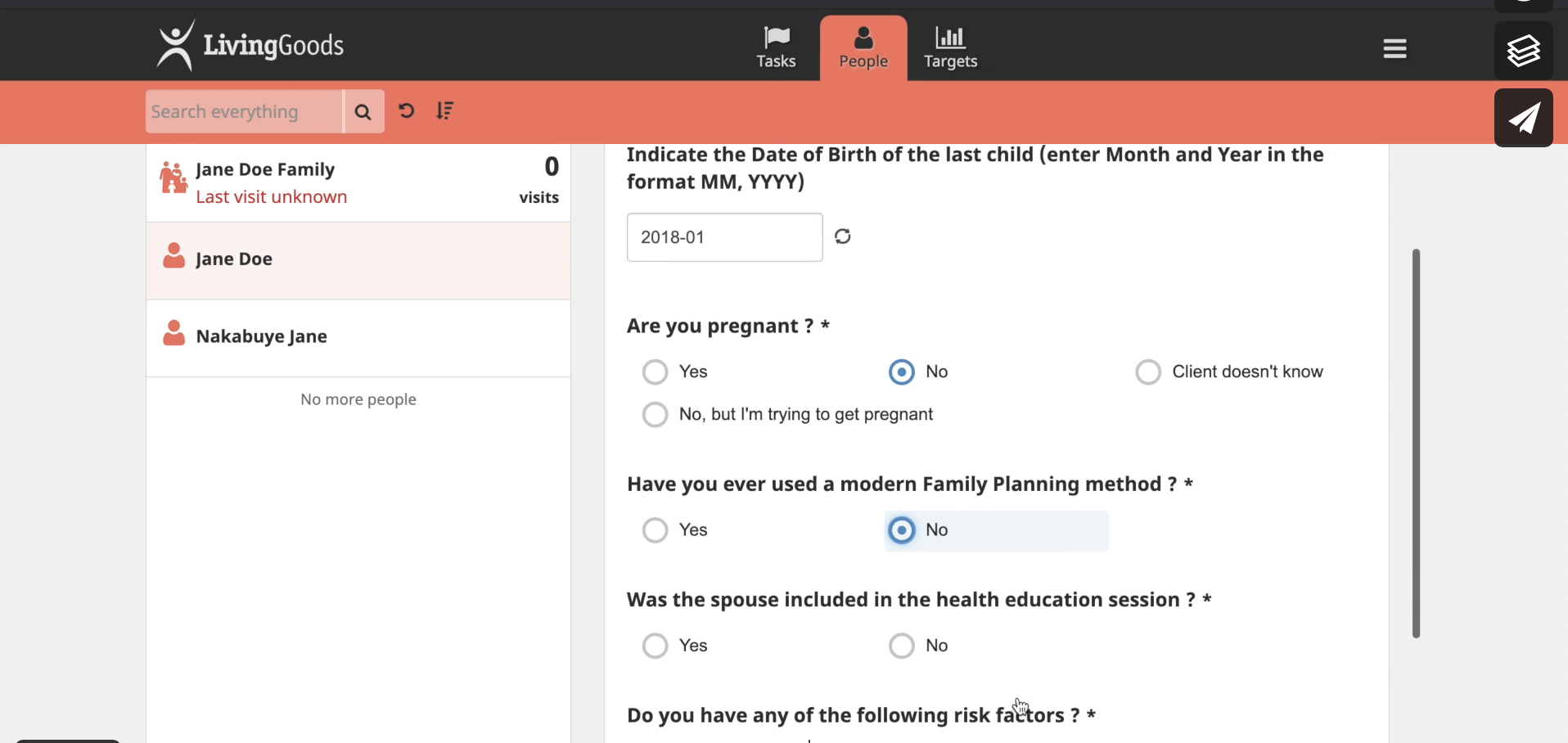Focus the Search everything field
The width and height of the screenshot is (1568, 743).
(x=243, y=112)
